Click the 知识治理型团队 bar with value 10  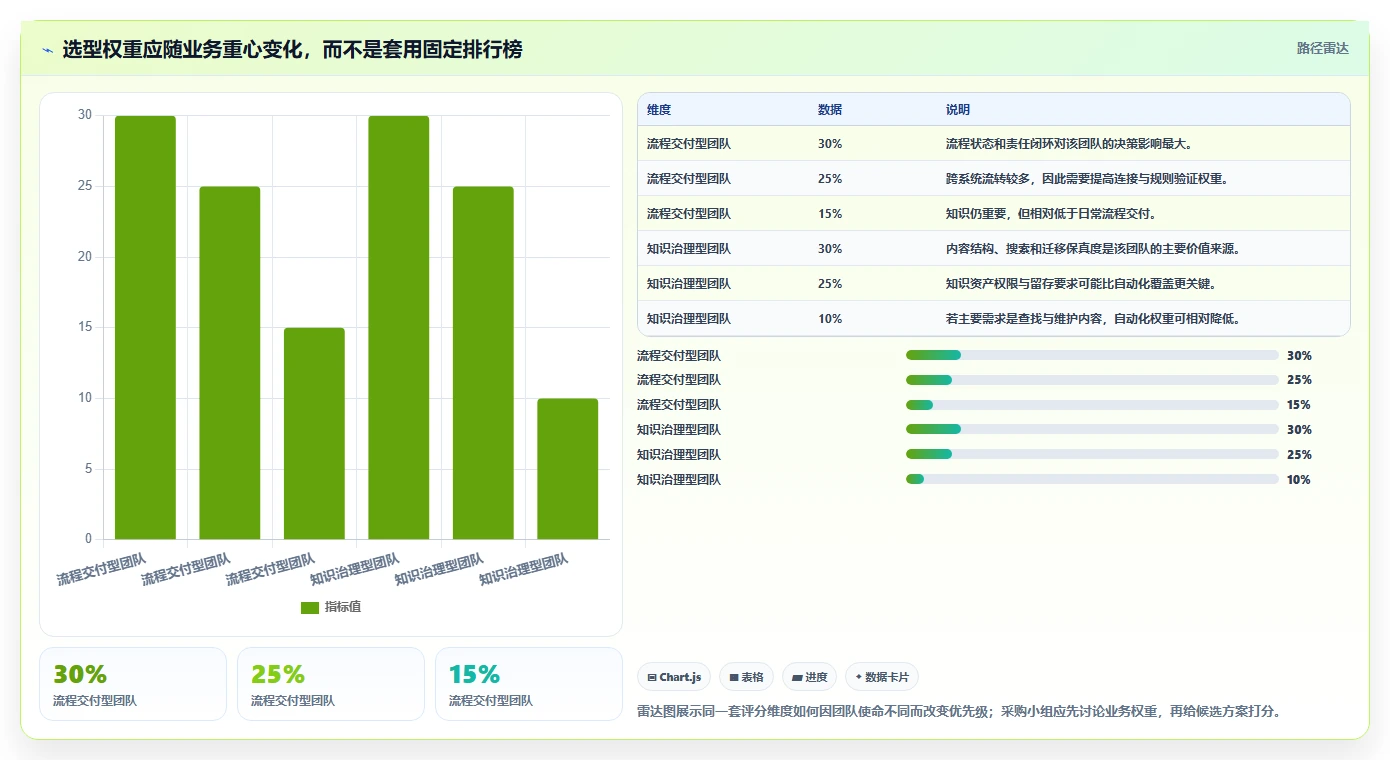(x=568, y=469)
